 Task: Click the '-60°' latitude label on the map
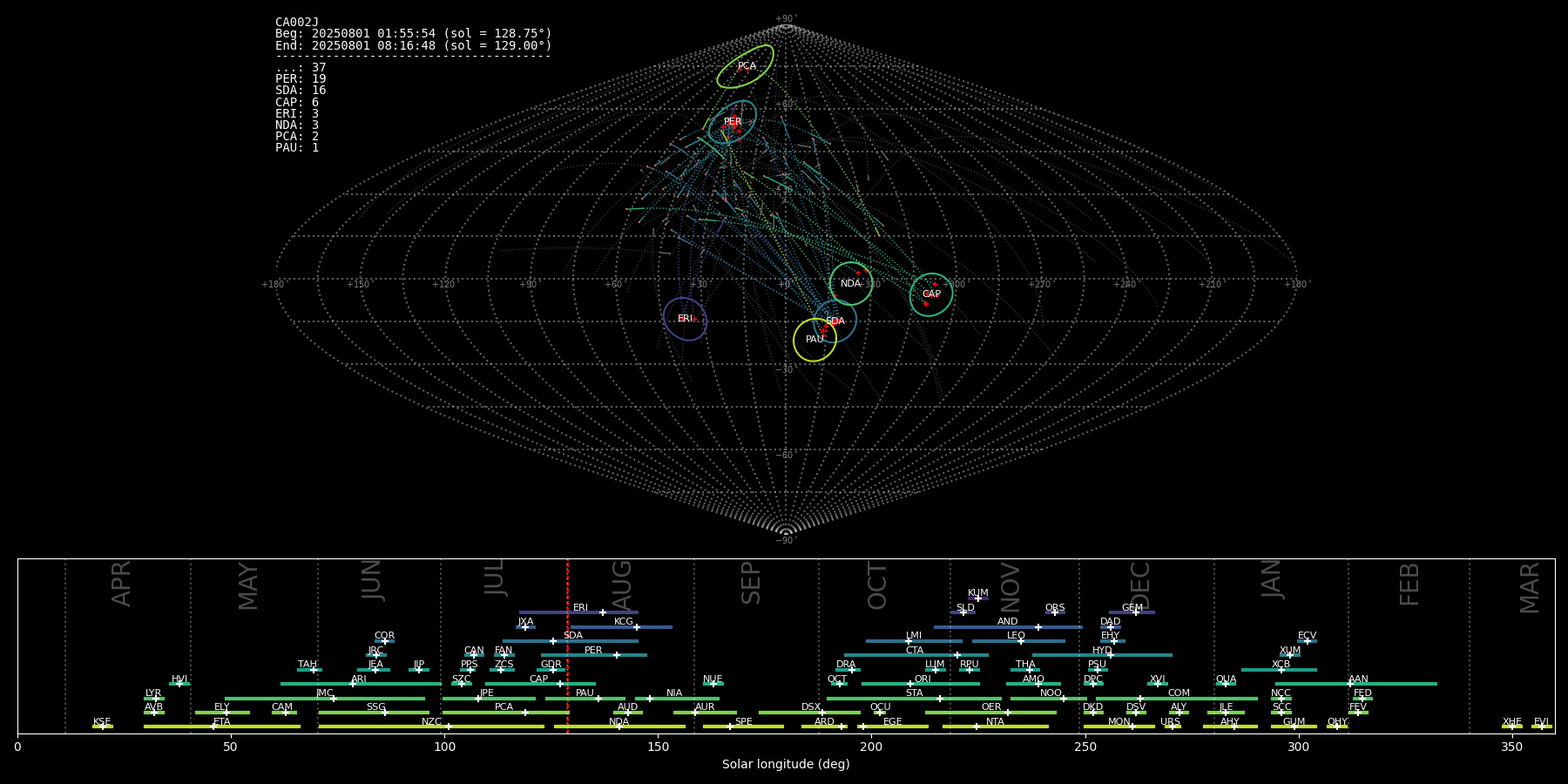coord(786,456)
